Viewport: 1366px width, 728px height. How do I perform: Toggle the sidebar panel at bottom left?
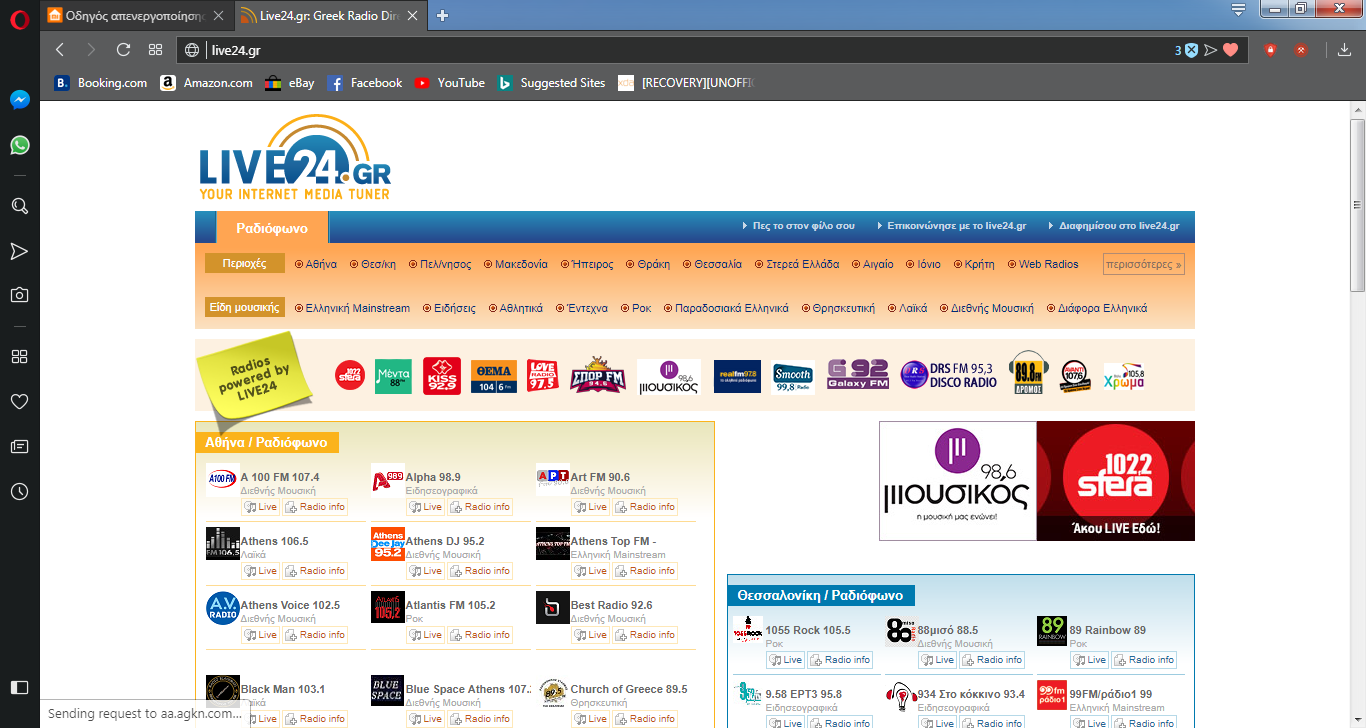coord(19,687)
